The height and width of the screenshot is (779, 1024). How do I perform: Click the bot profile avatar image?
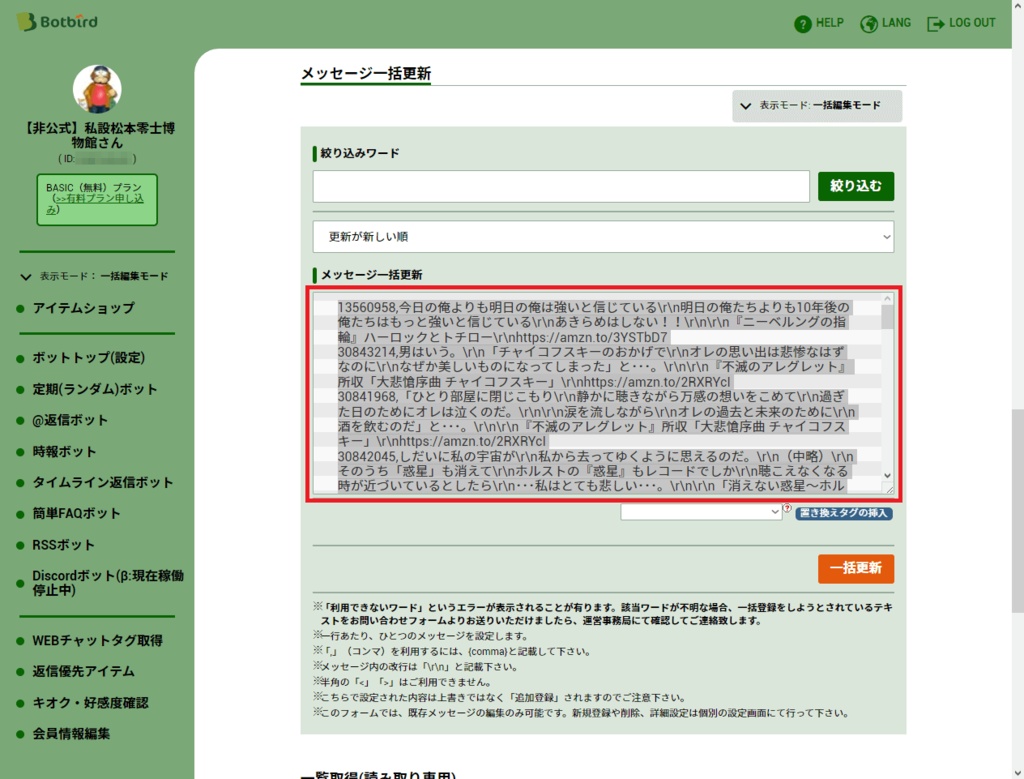click(97, 89)
